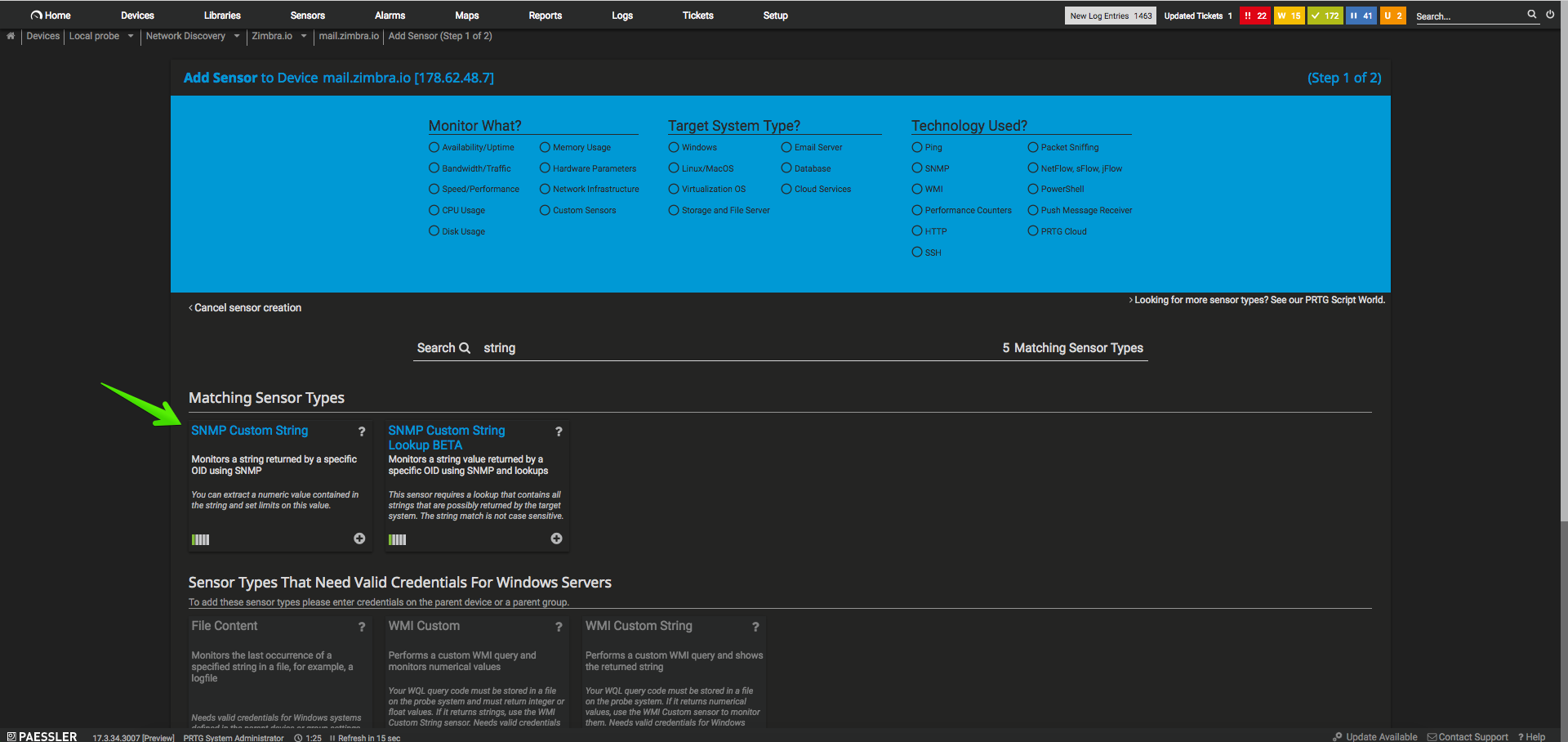Add the SNMP Custom String sensor via plus icon
This screenshot has height=742, width=1568.
[359, 539]
